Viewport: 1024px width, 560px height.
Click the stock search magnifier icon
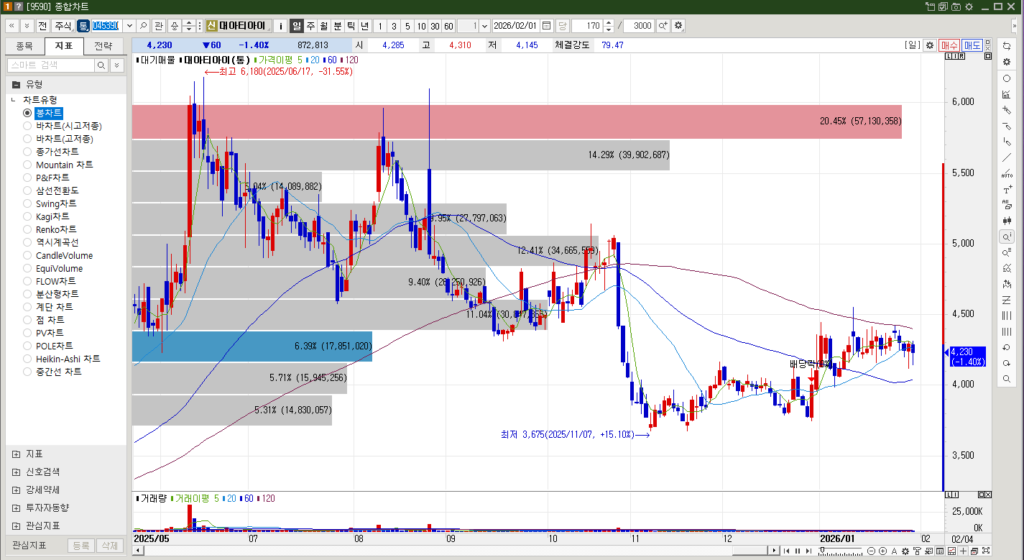[144, 25]
